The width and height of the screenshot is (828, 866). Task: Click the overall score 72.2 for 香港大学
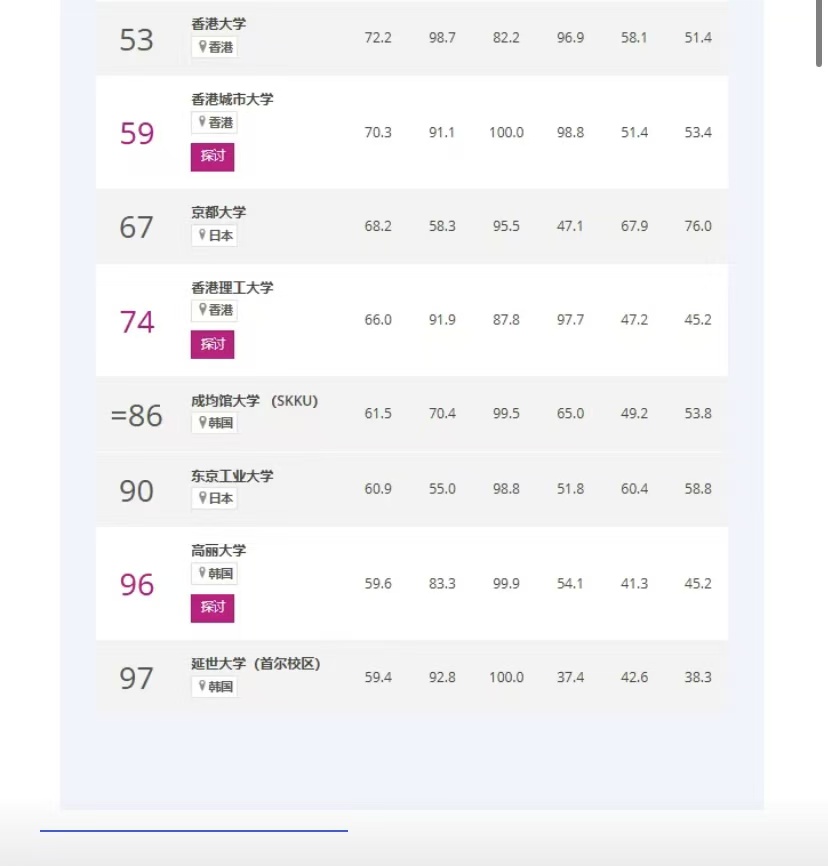378,38
